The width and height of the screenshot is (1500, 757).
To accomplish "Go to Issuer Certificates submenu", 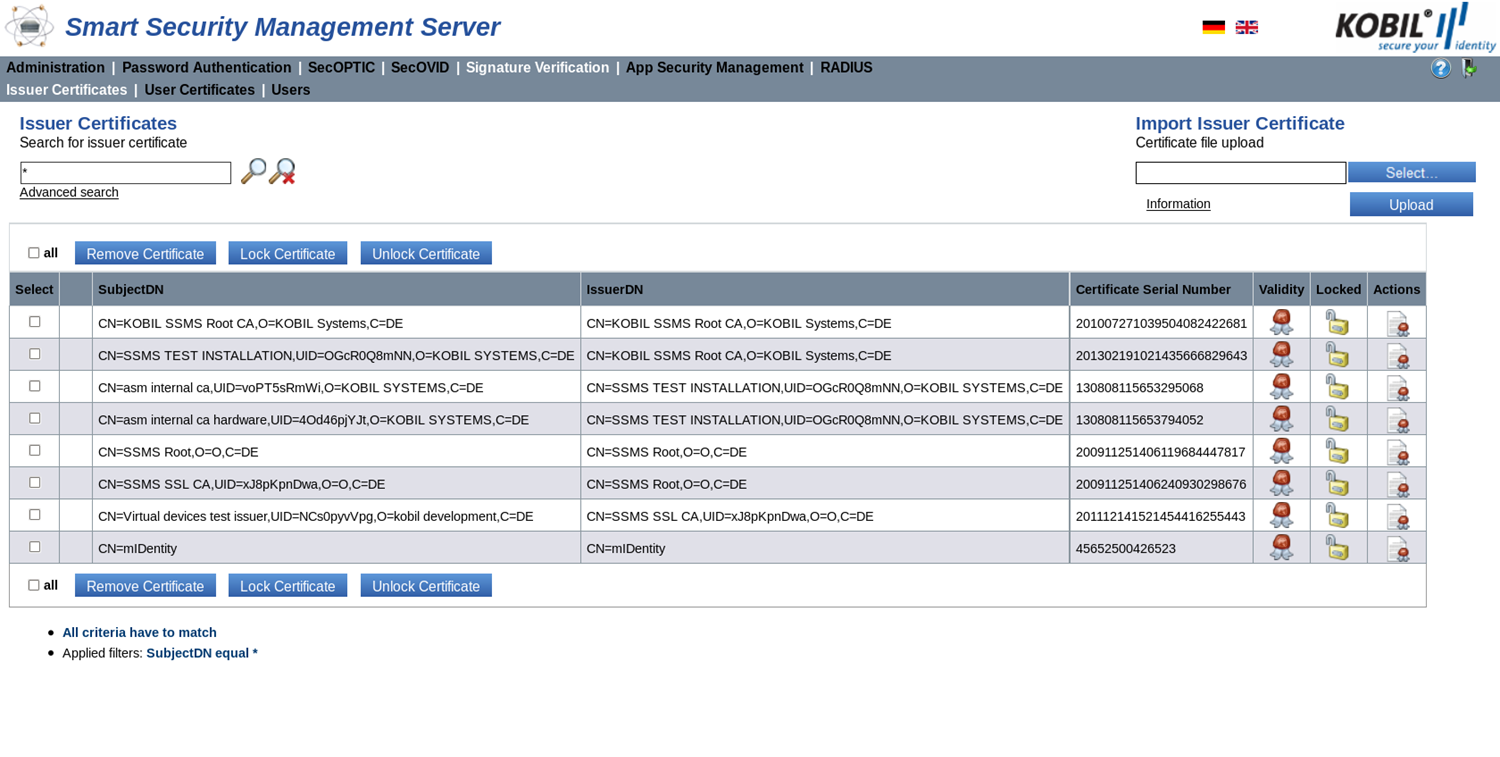I will click(67, 90).
